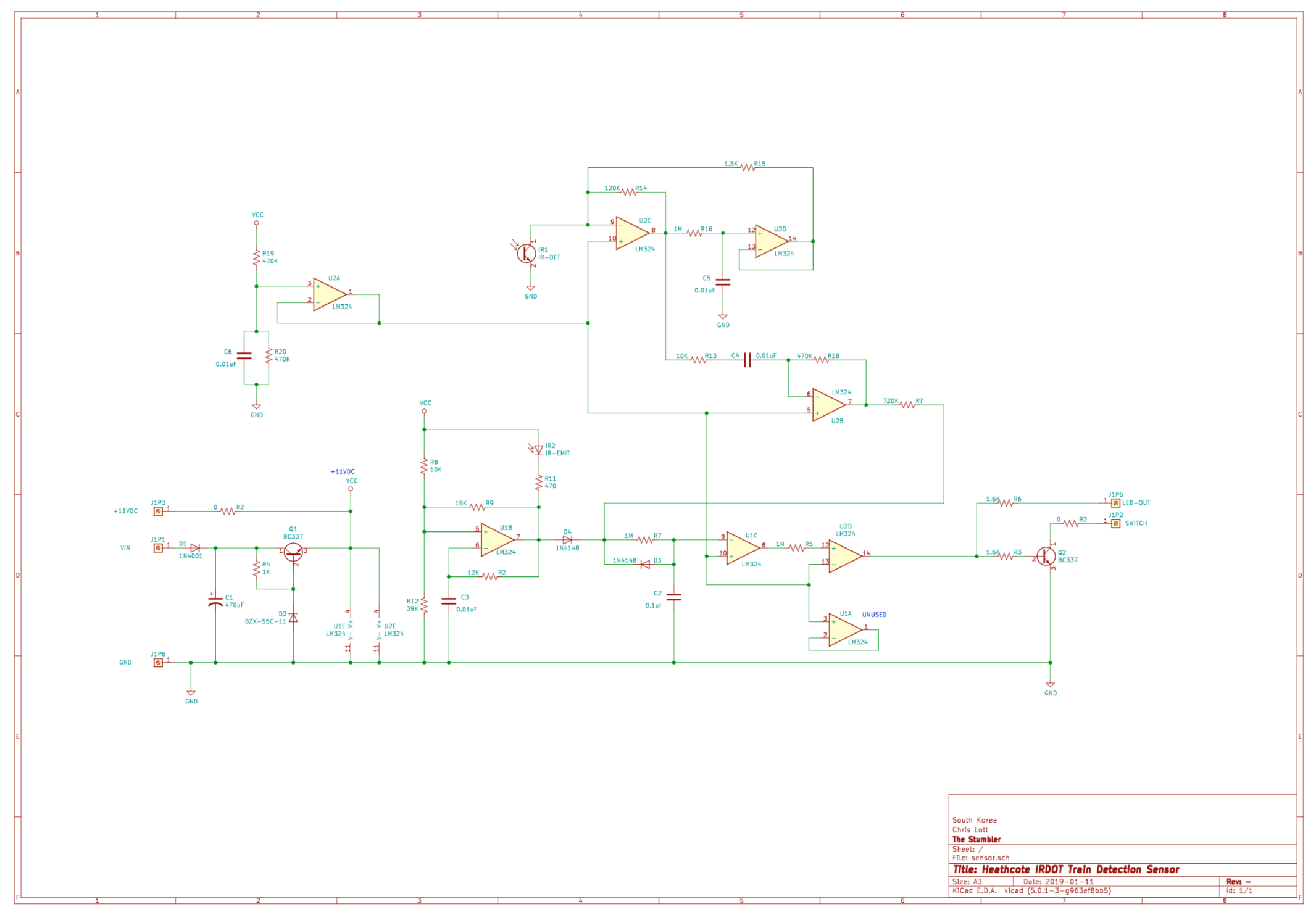Pick the R19 470K resistor symbol
Screen dimensions: 1316x912
(x=256, y=257)
